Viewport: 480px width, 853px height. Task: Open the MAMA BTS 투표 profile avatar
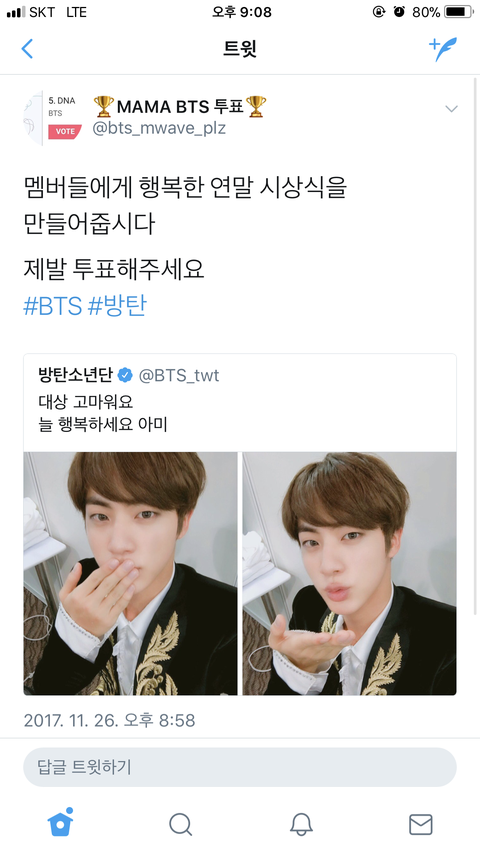pos(53,118)
